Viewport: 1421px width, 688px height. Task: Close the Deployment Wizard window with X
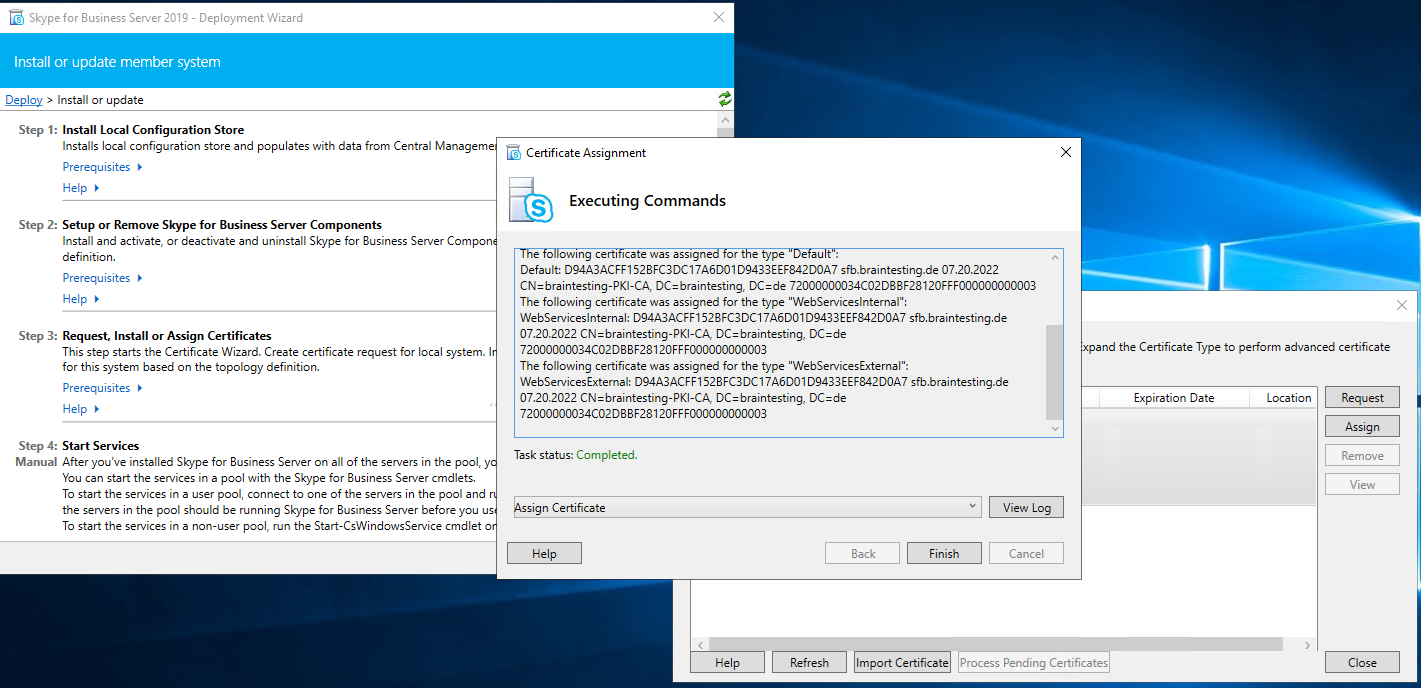(718, 17)
